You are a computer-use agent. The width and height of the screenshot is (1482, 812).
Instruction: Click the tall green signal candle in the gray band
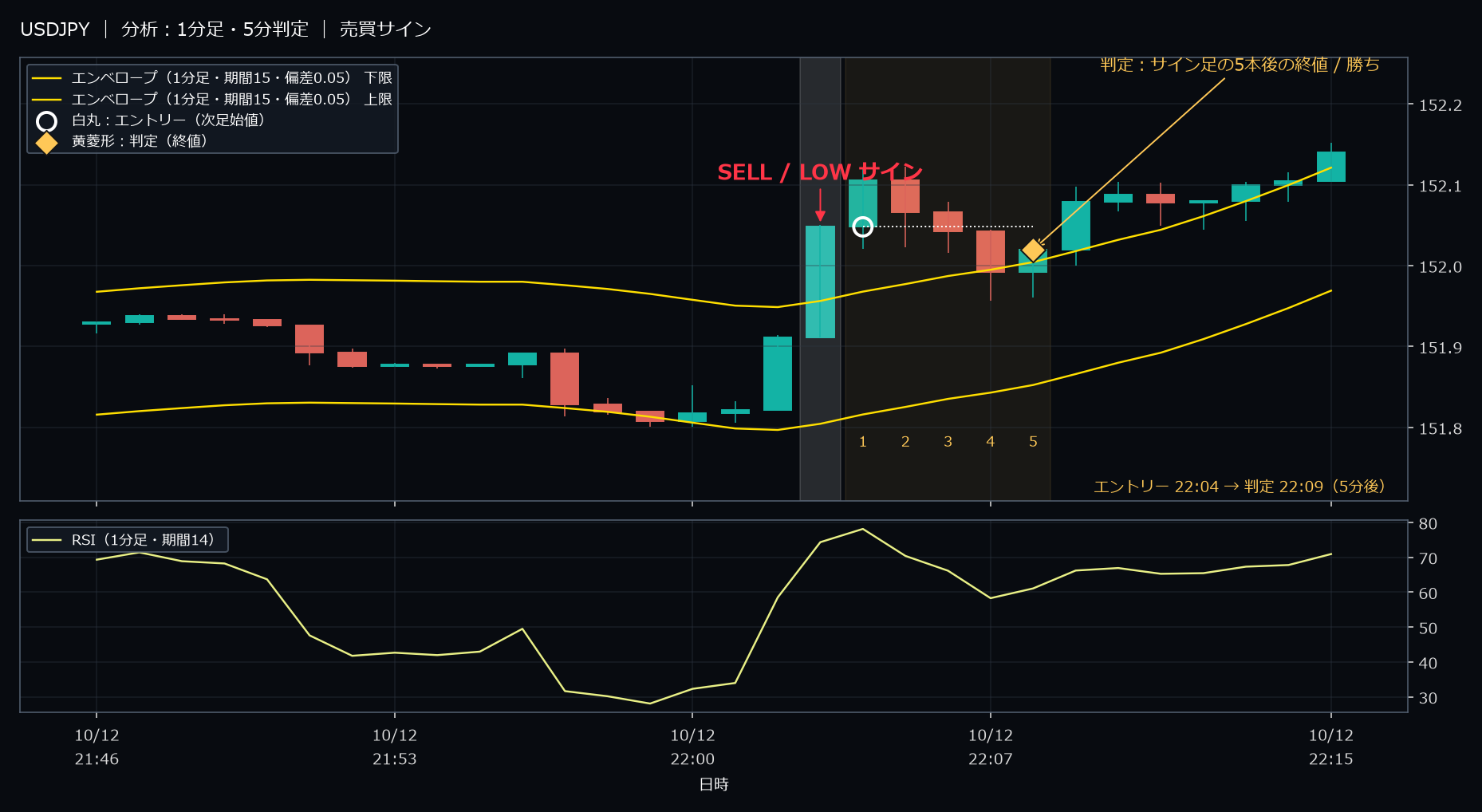tap(820, 282)
